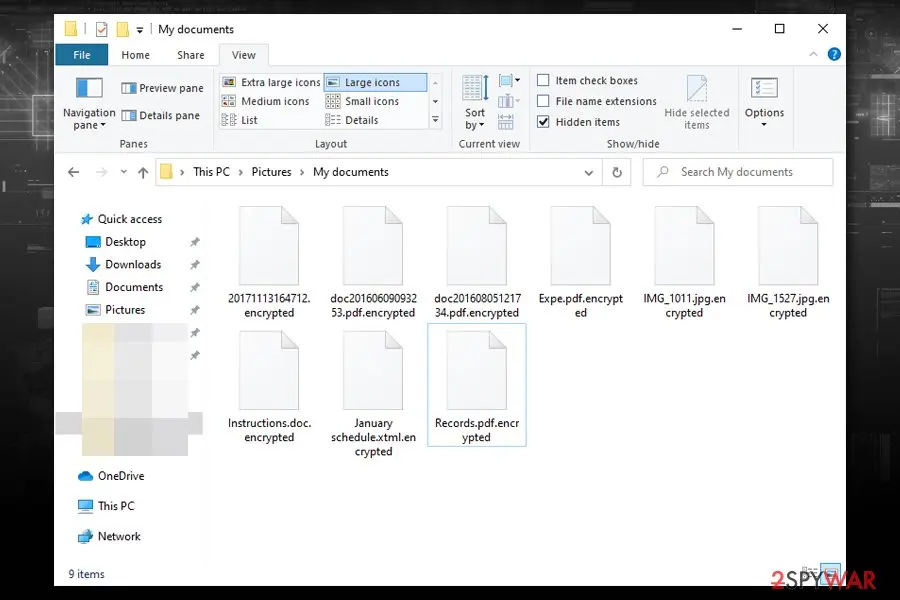
Task: Navigate to This PC breadcrumb
Action: 211,172
